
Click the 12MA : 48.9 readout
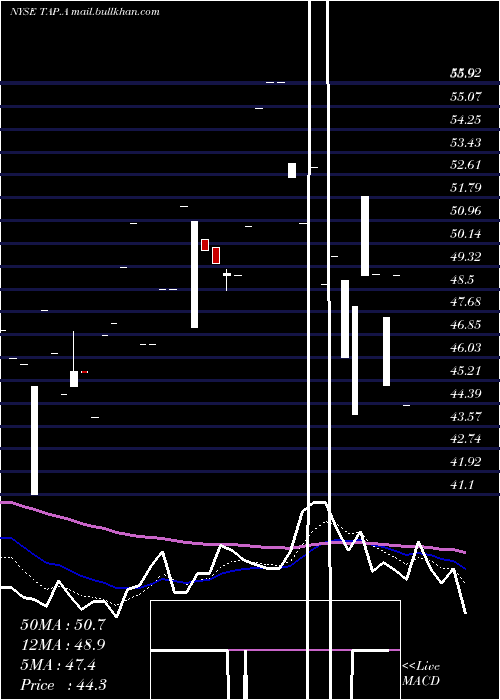point(63,645)
